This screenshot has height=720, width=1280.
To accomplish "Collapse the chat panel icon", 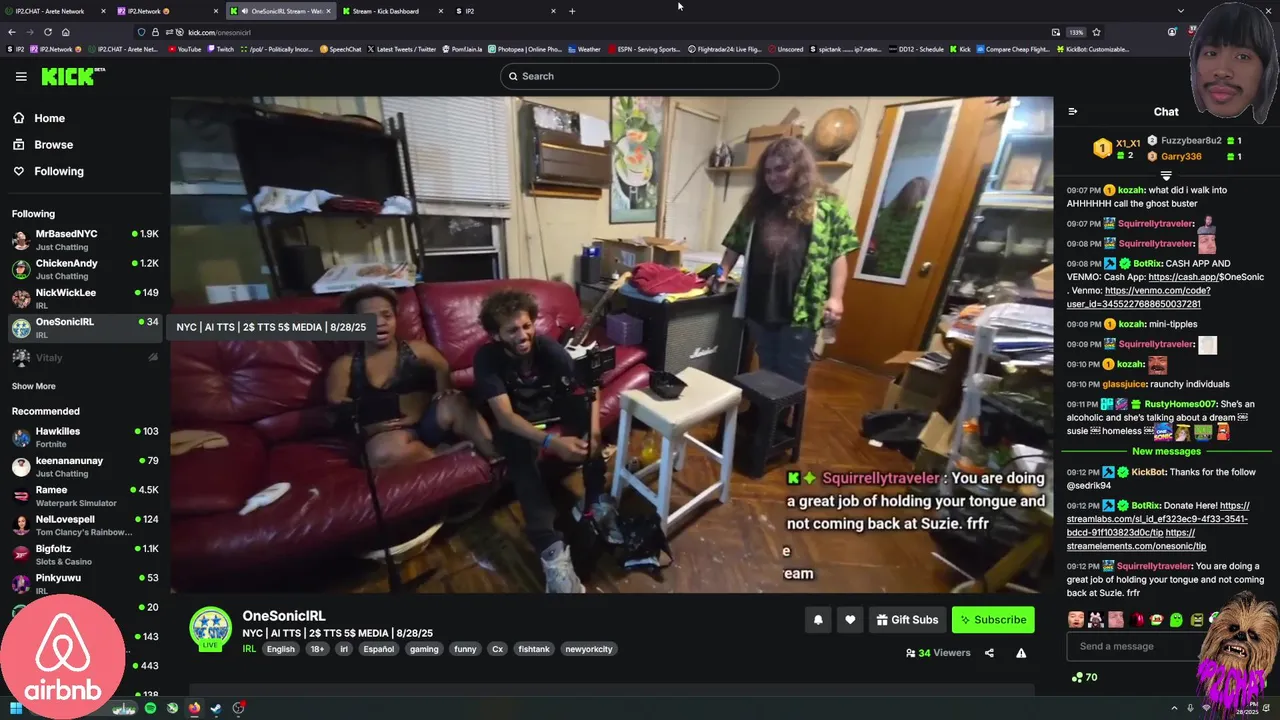I will pyautogui.click(x=1072, y=112).
